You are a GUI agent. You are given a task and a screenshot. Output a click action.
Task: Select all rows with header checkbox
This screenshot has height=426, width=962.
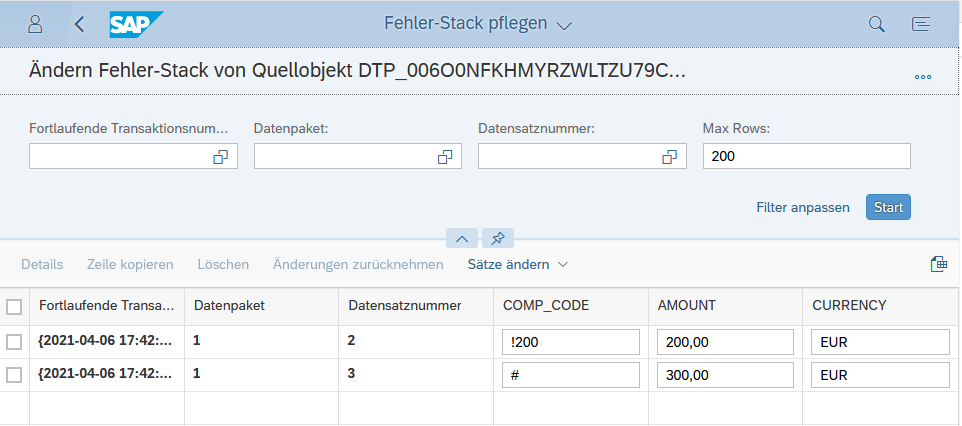click(x=14, y=306)
